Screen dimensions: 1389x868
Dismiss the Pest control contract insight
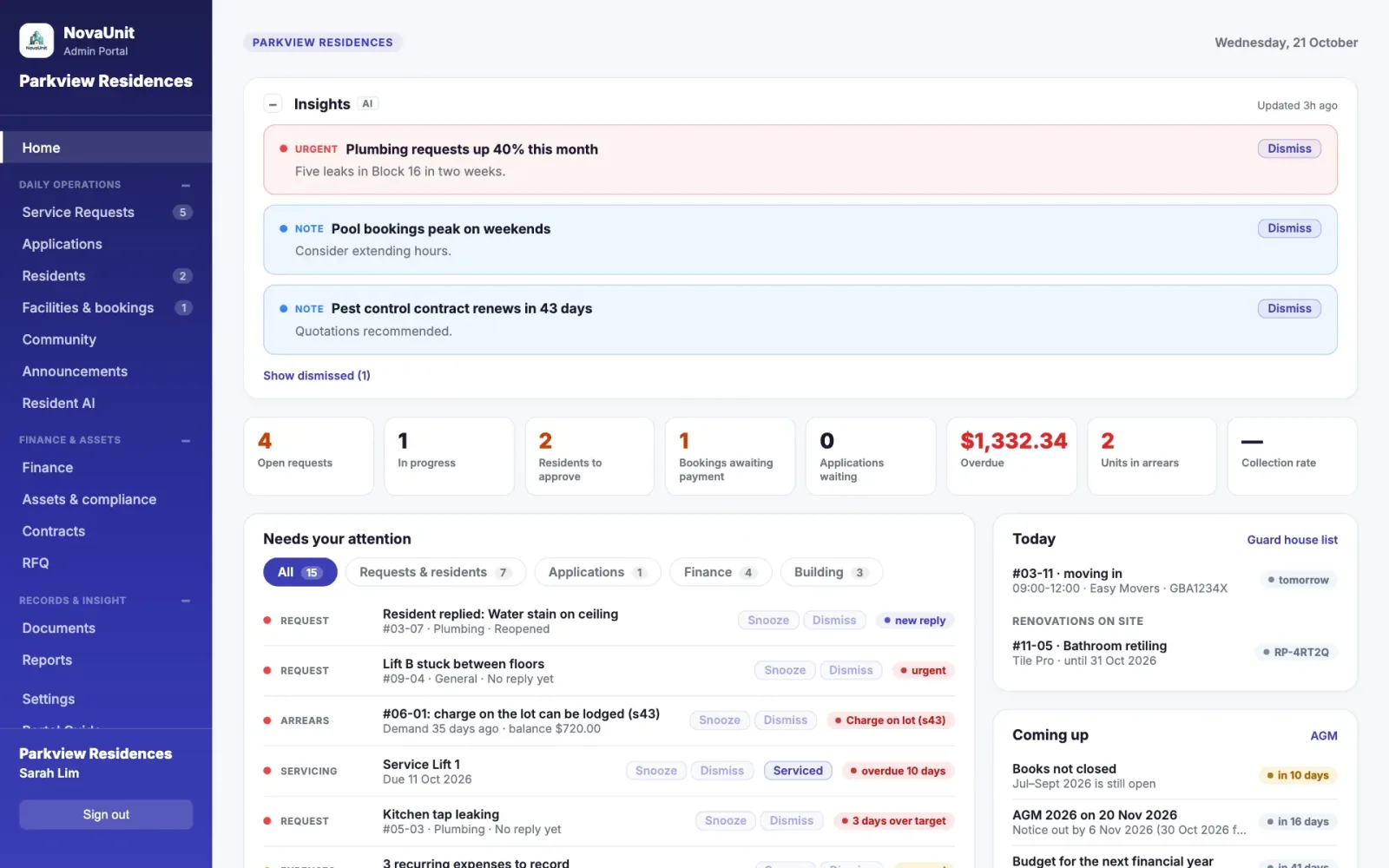pos(1289,308)
